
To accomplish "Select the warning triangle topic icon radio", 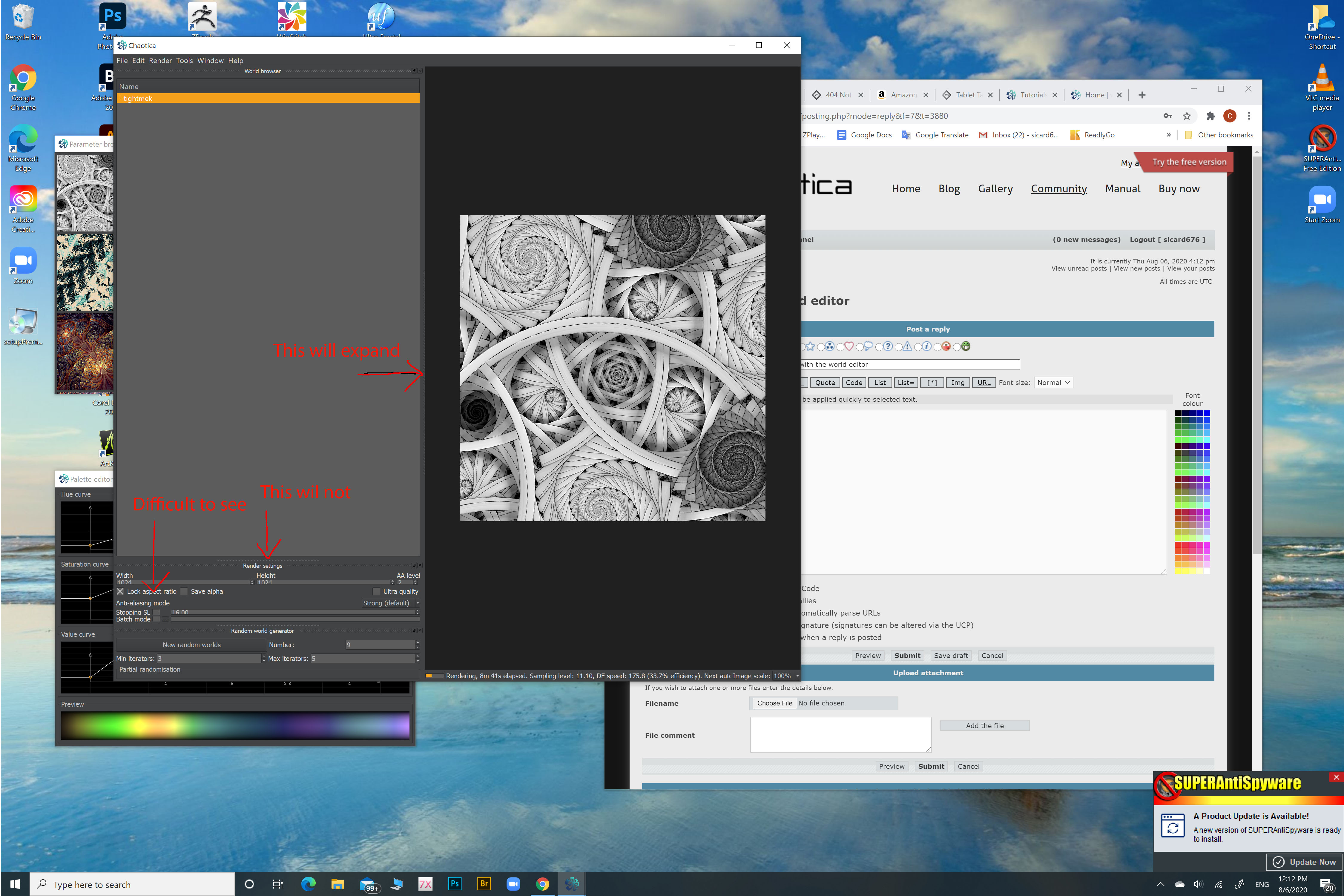I will click(x=898, y=347).
